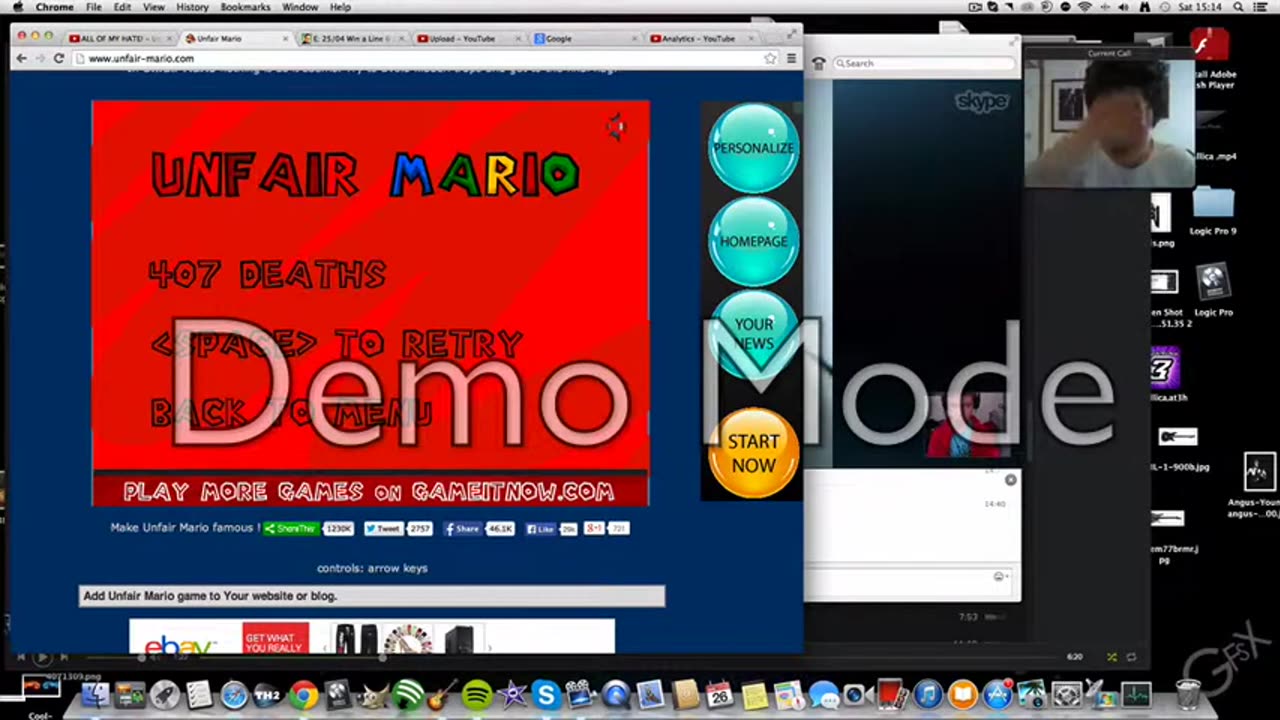This screenshot has height=720, width=1280.
Task: Open QuickTime Player in the dock
Action: tap(616, 694)
